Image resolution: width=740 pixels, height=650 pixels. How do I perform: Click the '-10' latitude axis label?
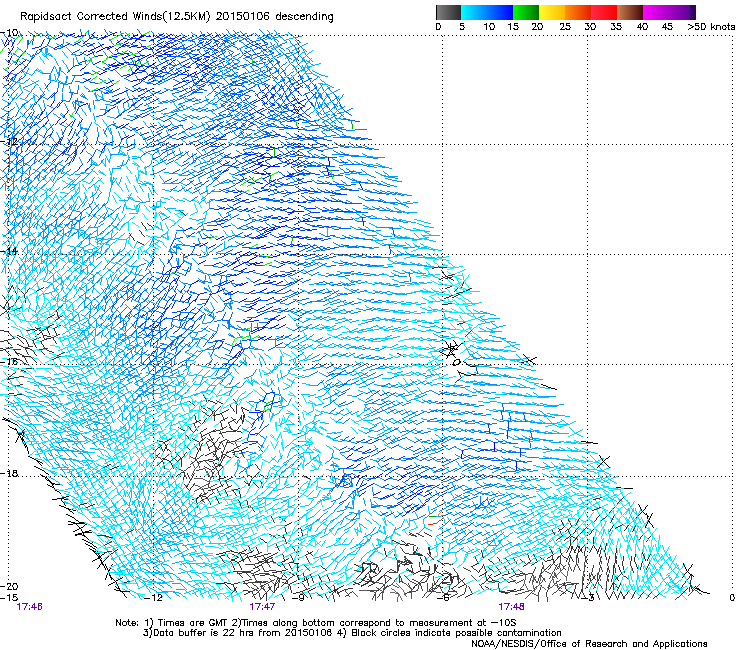coord(9,33)
